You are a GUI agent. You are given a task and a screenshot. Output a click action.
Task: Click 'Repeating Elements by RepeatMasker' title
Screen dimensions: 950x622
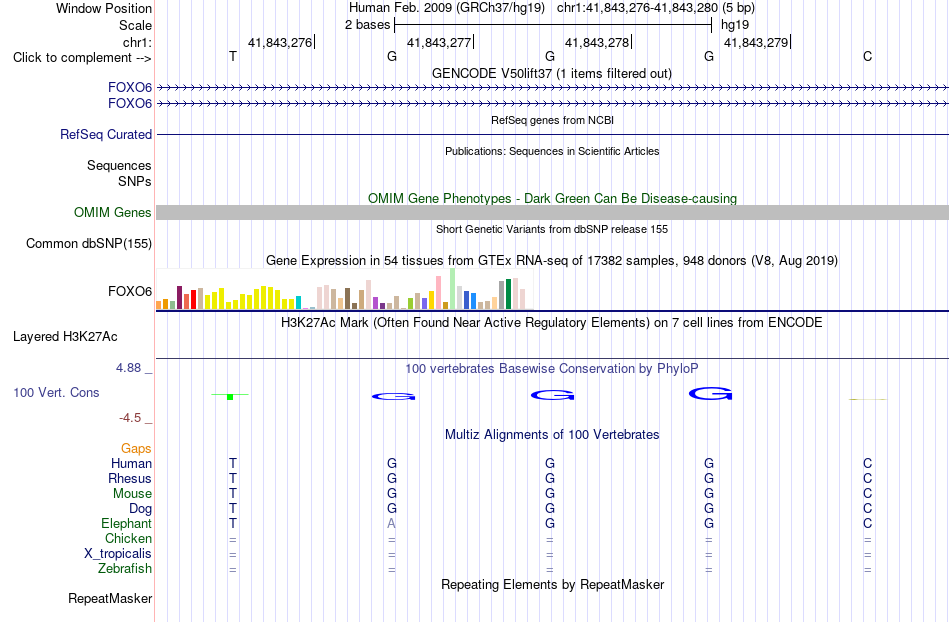click(552, 584)
